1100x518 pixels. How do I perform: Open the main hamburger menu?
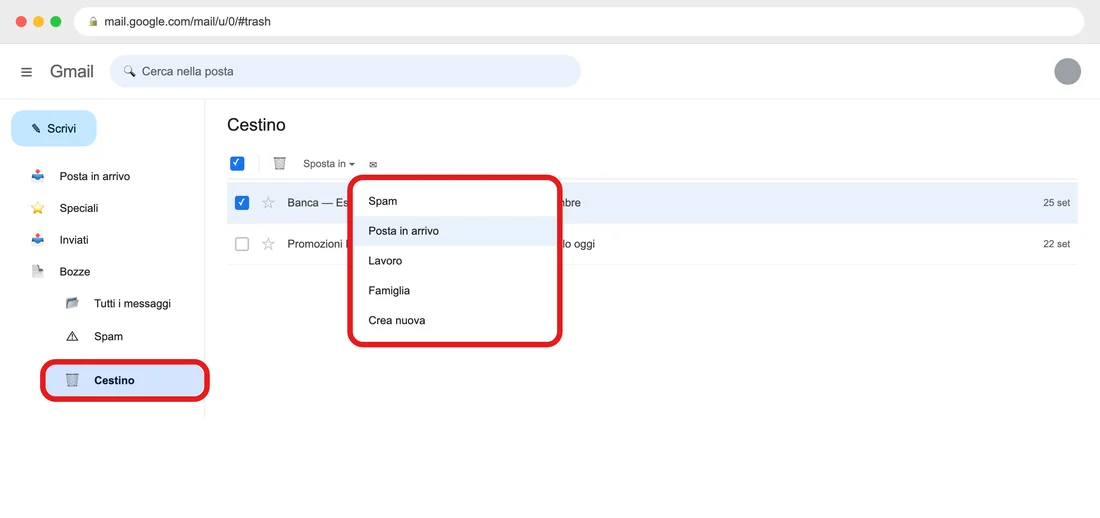(x=27, y=72)
